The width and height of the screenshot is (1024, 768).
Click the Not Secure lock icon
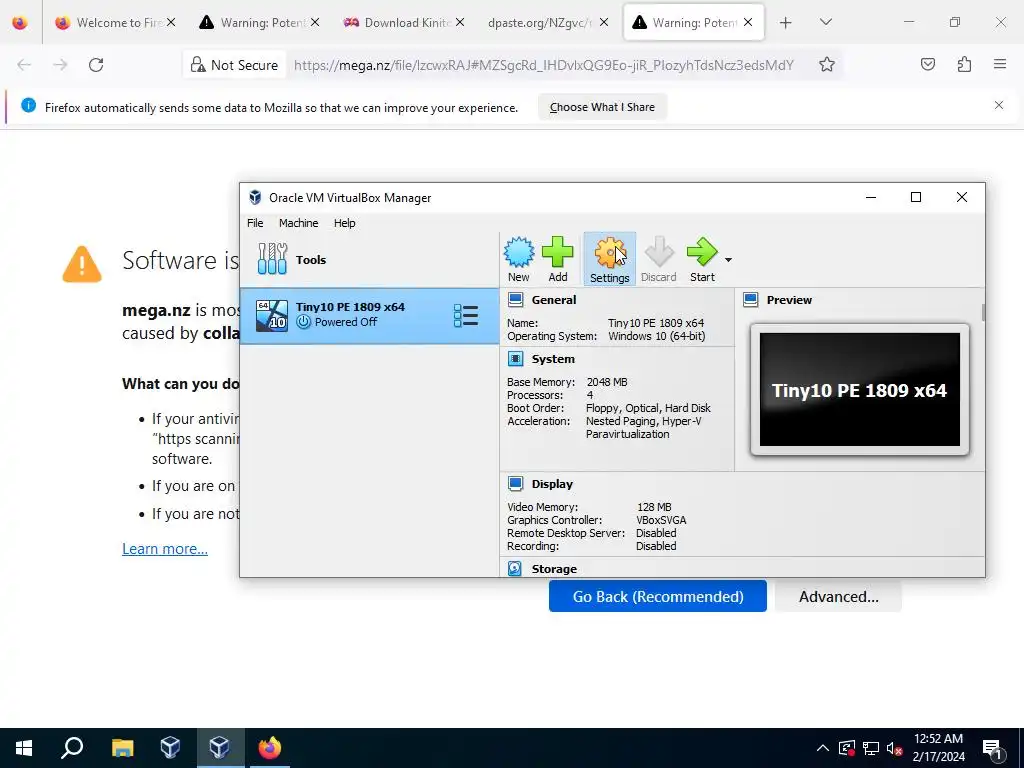(x=197, y=65)
